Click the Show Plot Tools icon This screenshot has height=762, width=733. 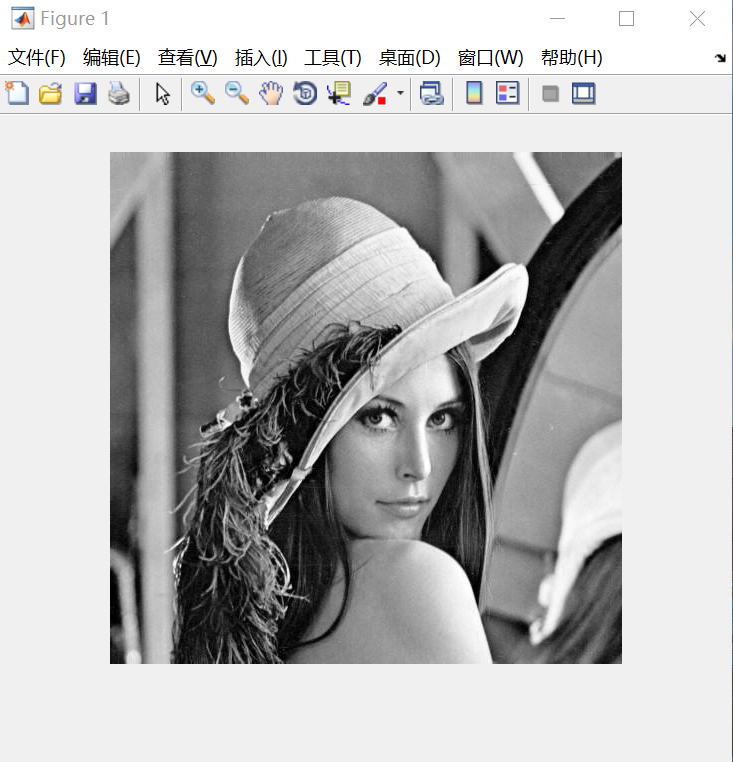[x=584, y=93]
